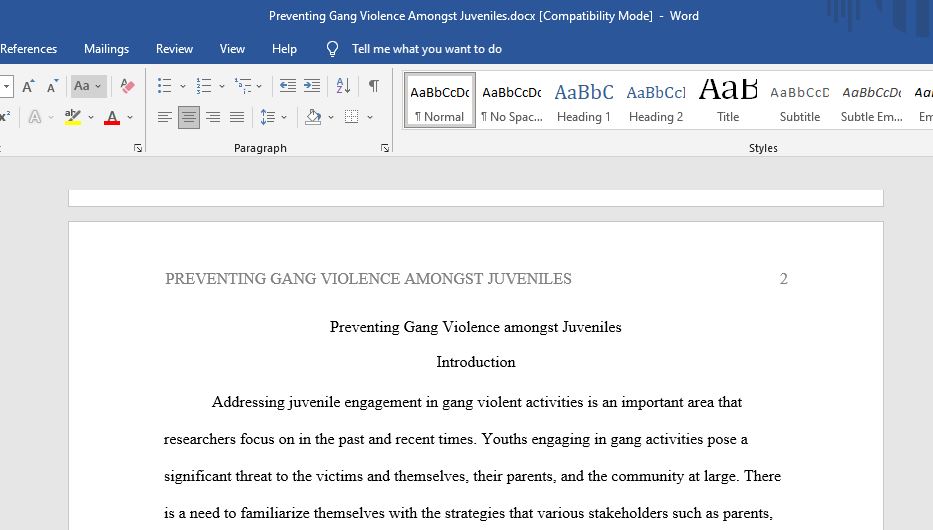Click paragraph line starting "Addressing juvenile engagement"
933x530 pixels.
[477, 403]
